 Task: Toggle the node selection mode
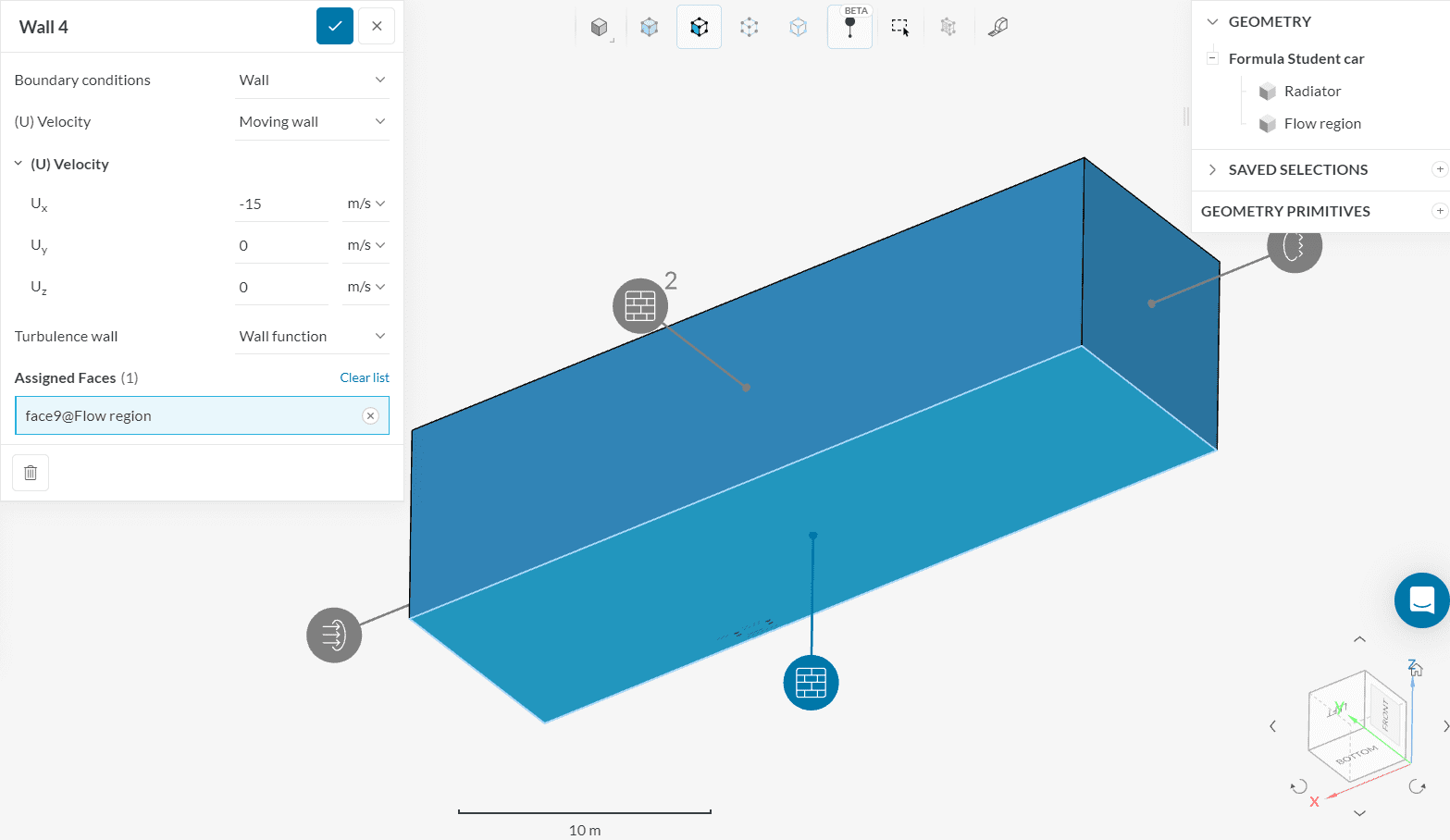point(750,27)
